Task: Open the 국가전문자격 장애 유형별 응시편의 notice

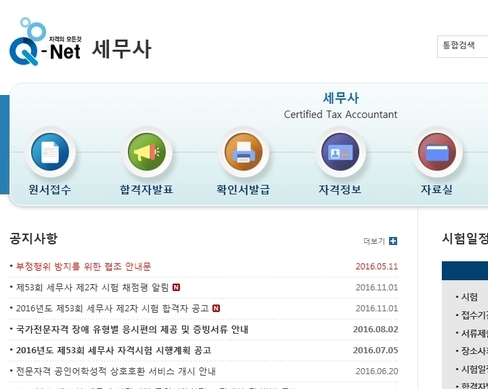Action: point(132,329)
